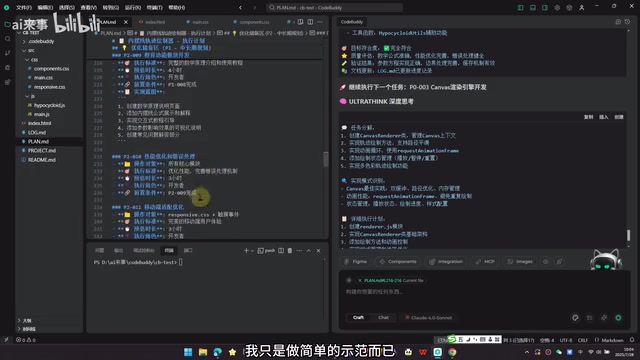Open hypocycloid.js in the explorer
This screenshot has height=360, width=640.
49,105
